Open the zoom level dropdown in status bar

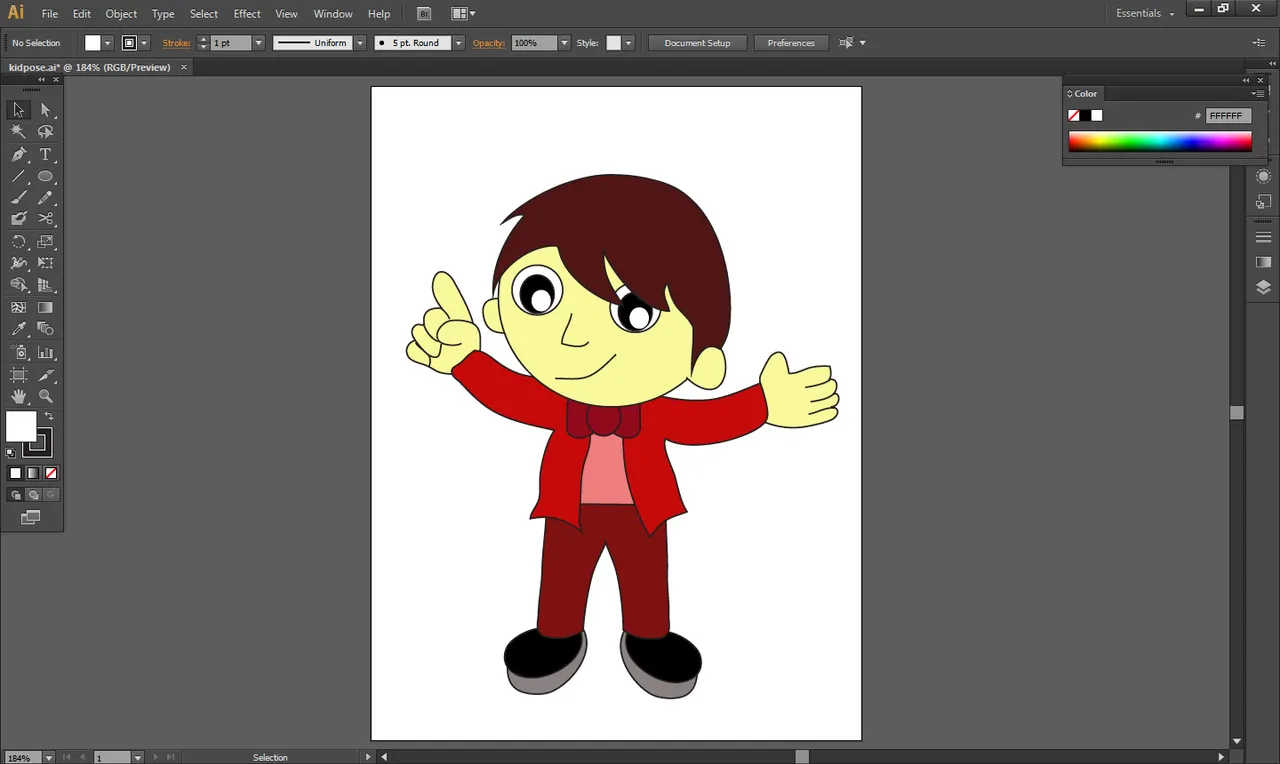tap(48, 757)
